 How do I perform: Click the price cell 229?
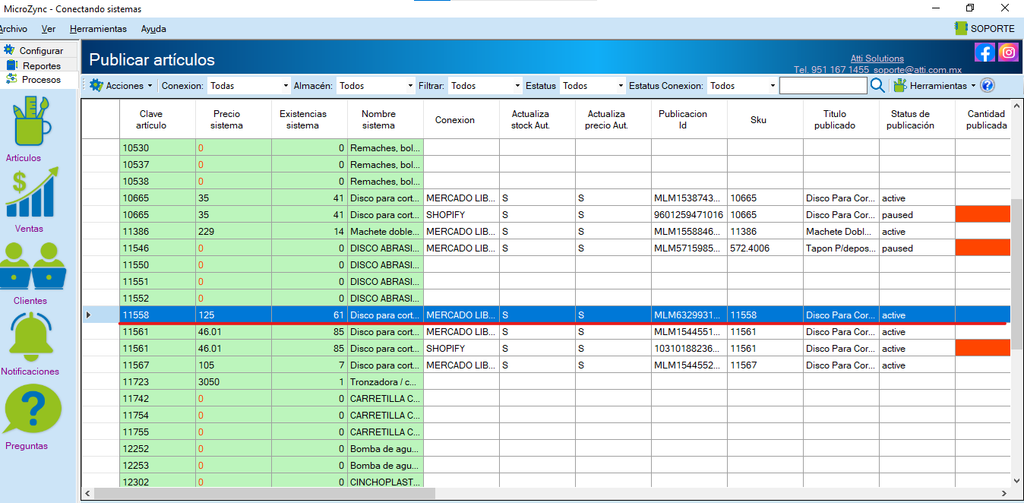point(233,231)
